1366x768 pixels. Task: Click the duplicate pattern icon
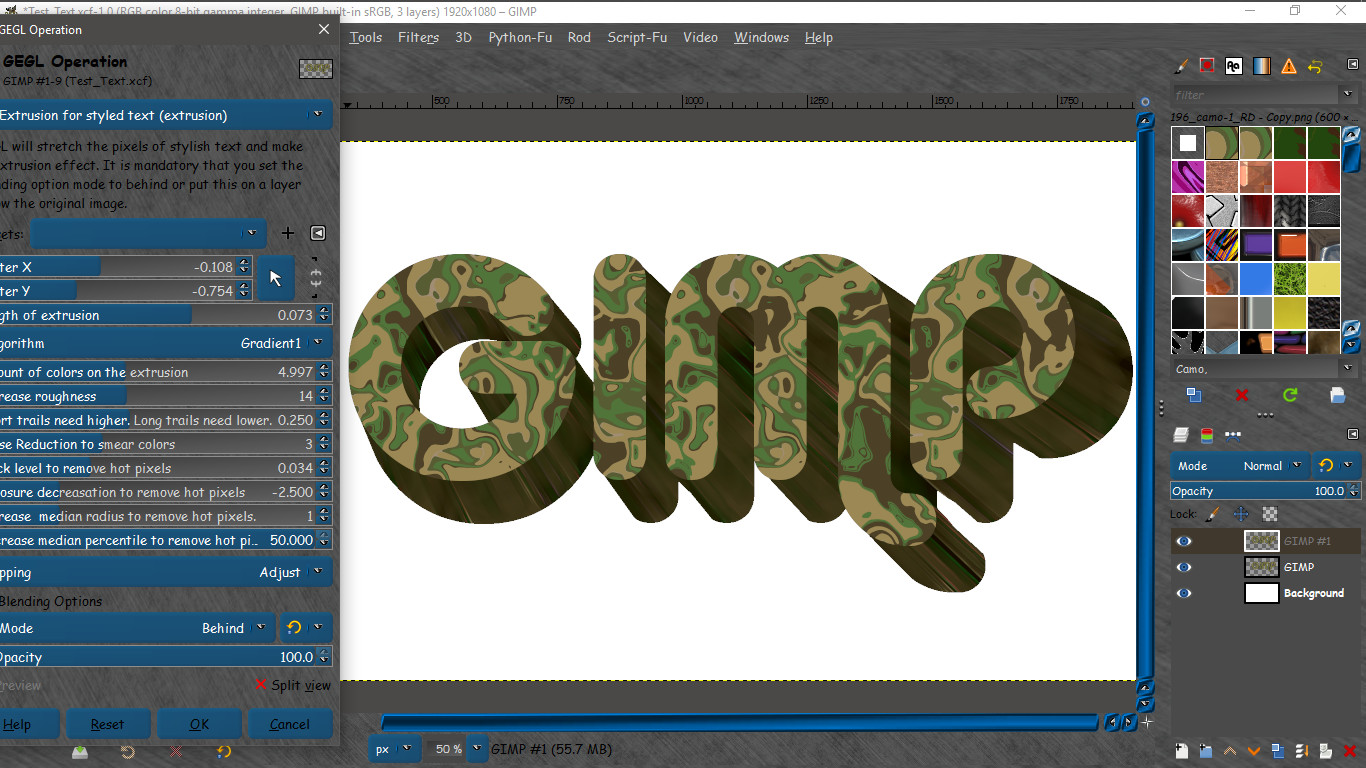(1193, 395)
